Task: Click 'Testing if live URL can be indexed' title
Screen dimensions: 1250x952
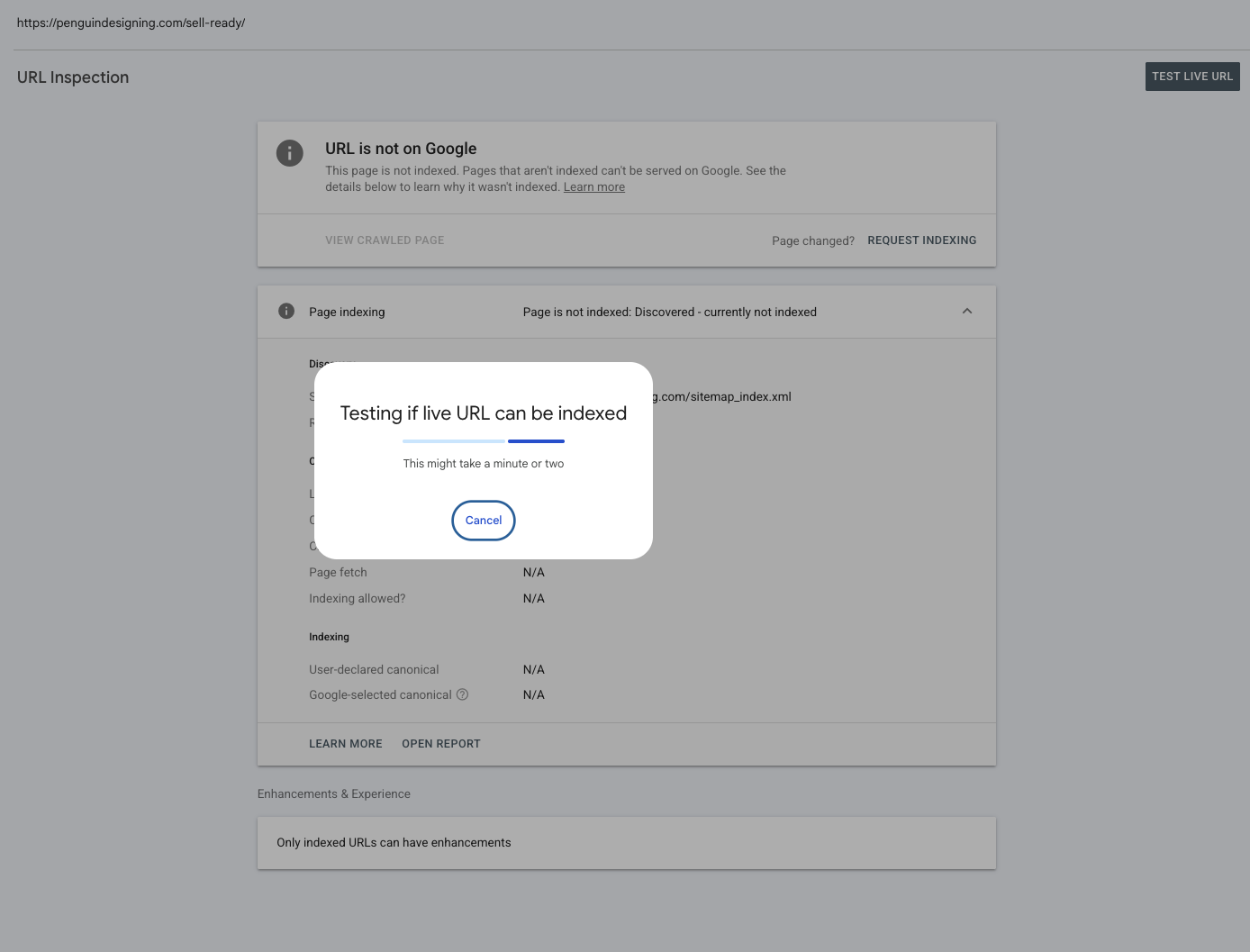Action: (484, 413)
